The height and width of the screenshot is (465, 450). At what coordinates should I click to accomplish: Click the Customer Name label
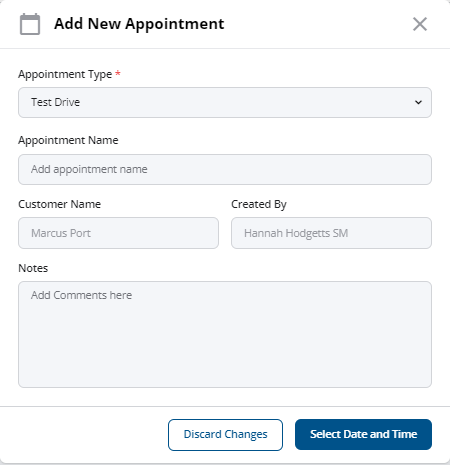click(x=59, y=204)
